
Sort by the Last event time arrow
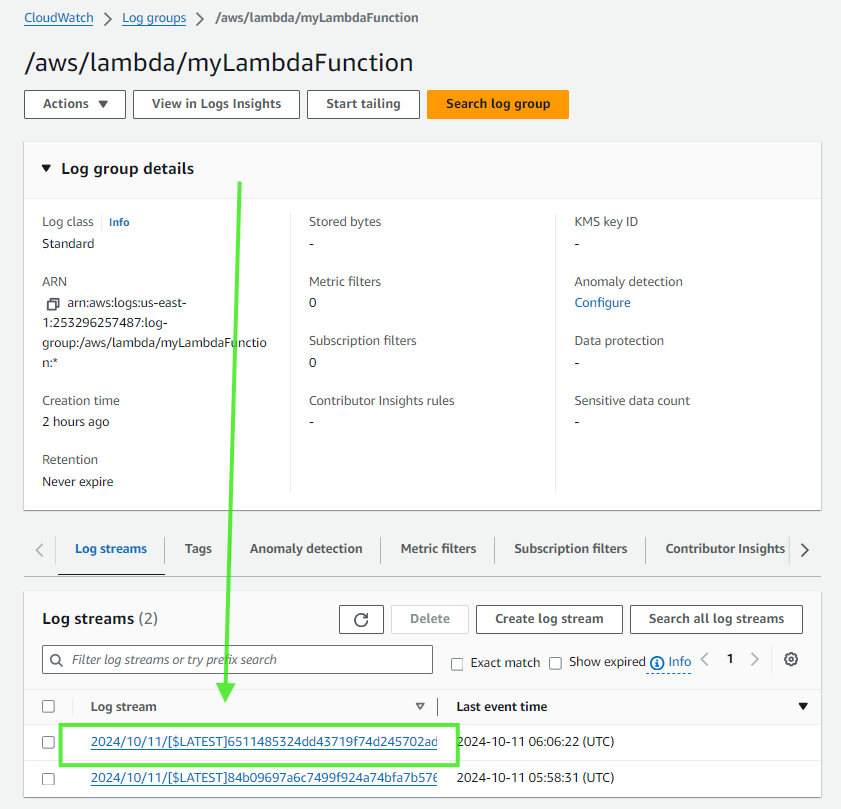802,707
